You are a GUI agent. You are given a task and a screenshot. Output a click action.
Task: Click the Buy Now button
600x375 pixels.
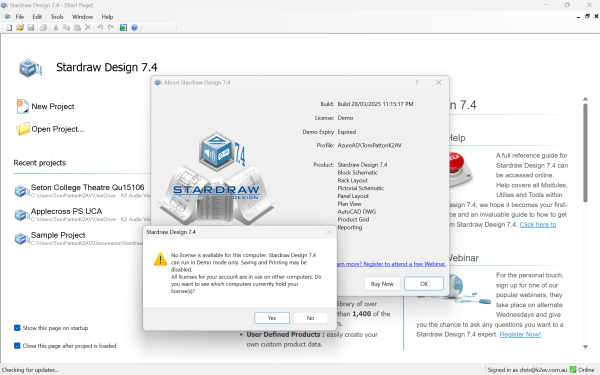382,284
